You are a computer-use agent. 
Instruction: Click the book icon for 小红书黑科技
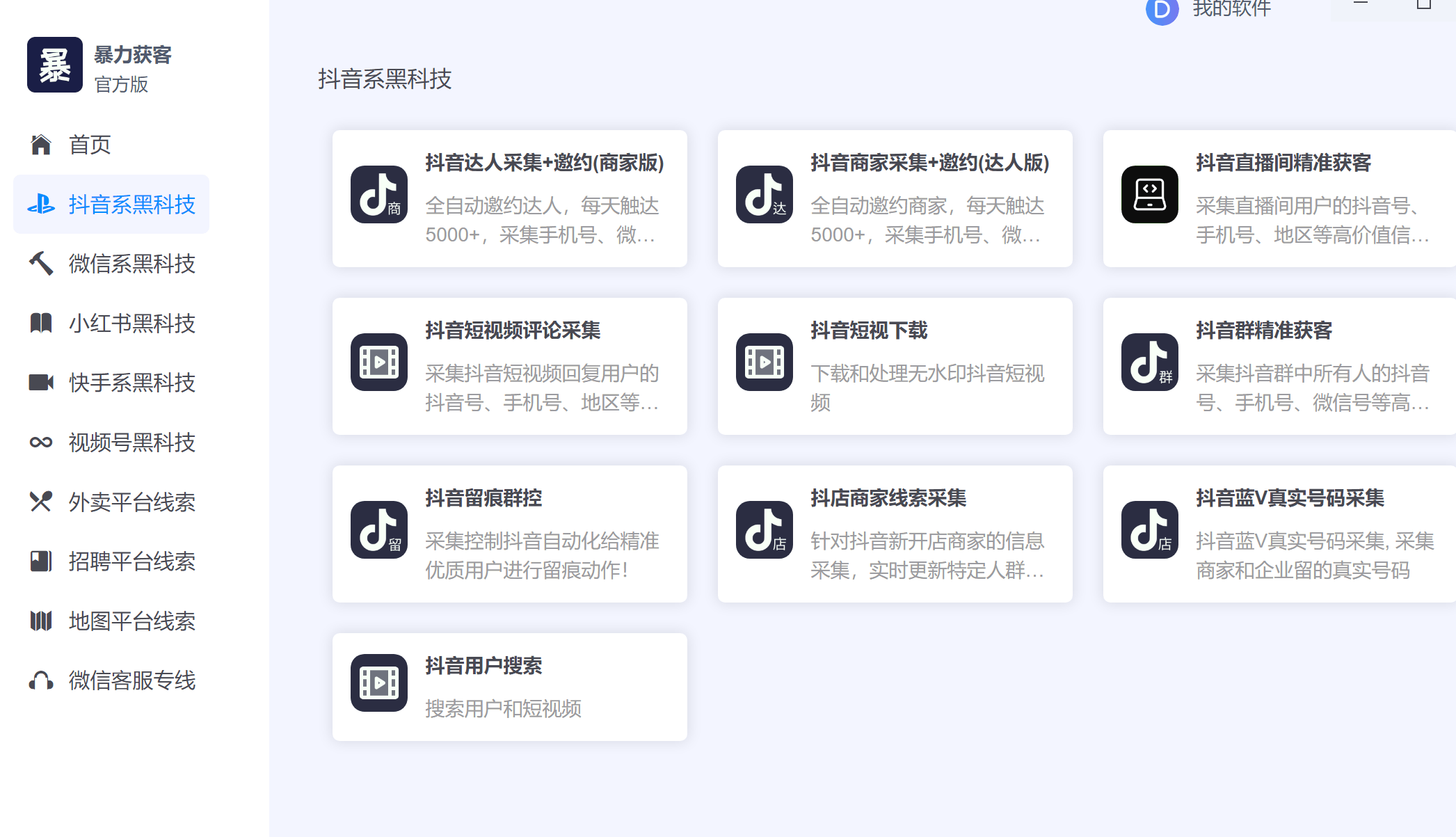(41, 324)
